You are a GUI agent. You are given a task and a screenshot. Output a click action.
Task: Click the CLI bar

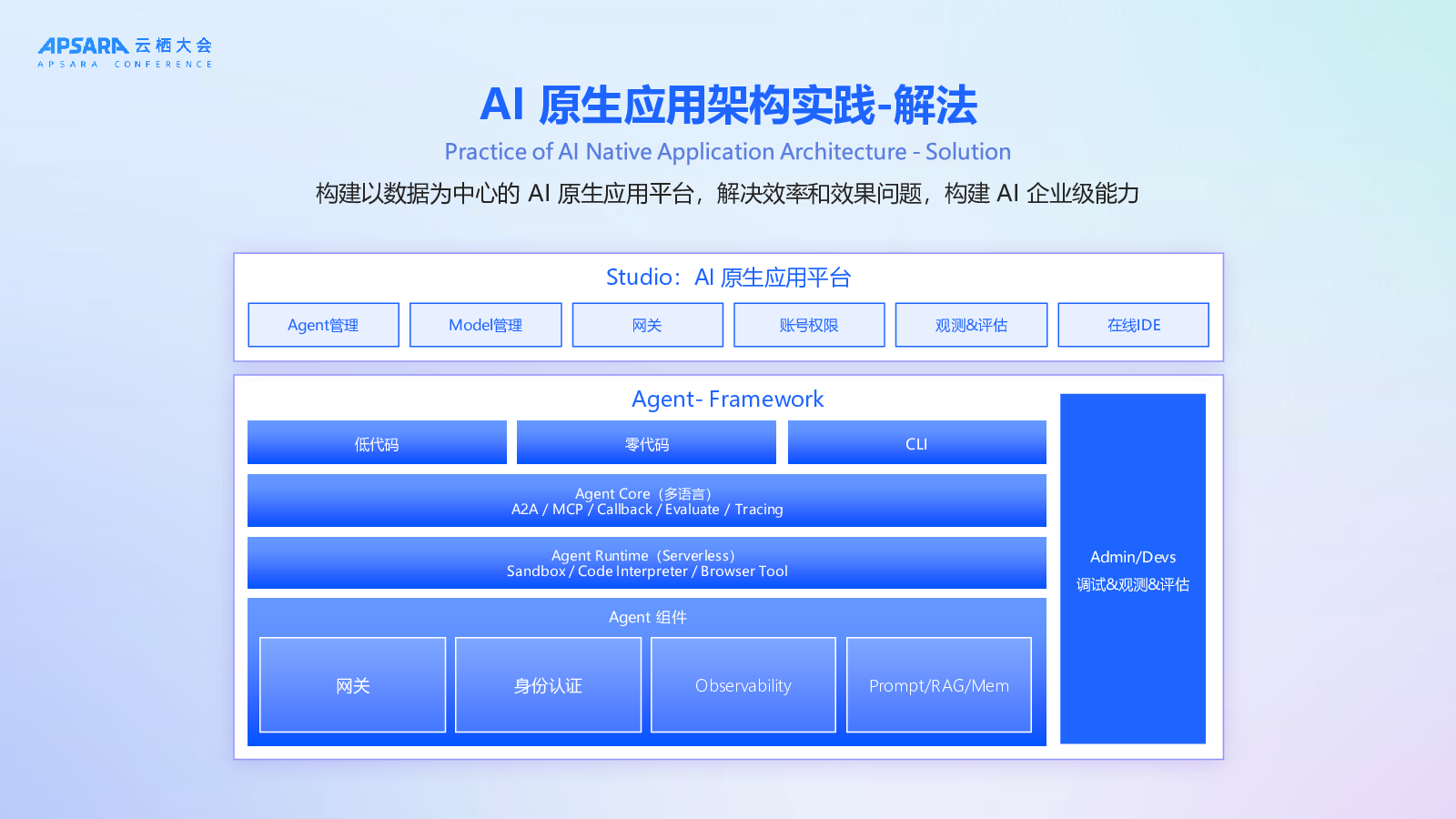[916, 442]
